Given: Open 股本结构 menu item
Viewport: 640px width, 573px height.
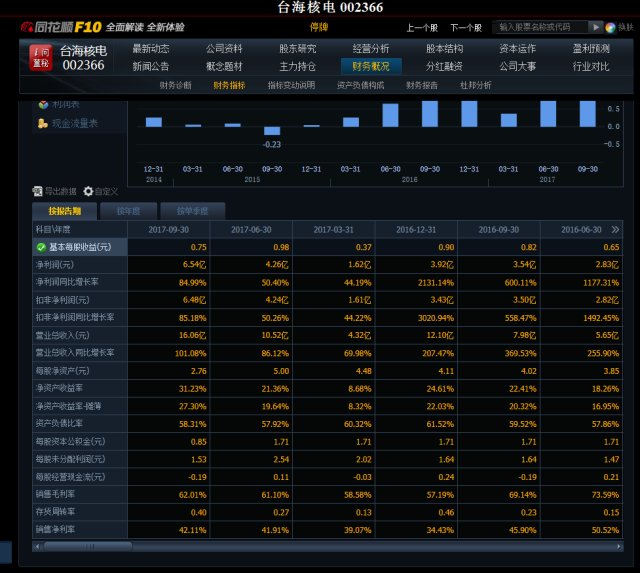Looking at the screenshot, I should click(x=444, y=49).
